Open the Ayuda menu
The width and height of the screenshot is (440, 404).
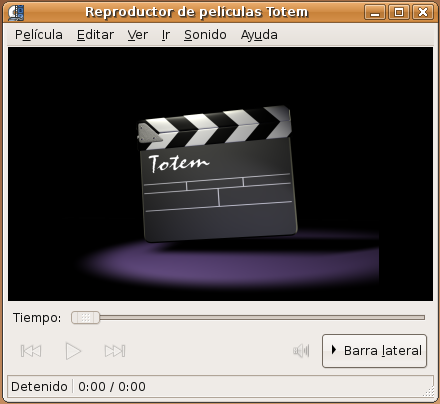(259, 35)
